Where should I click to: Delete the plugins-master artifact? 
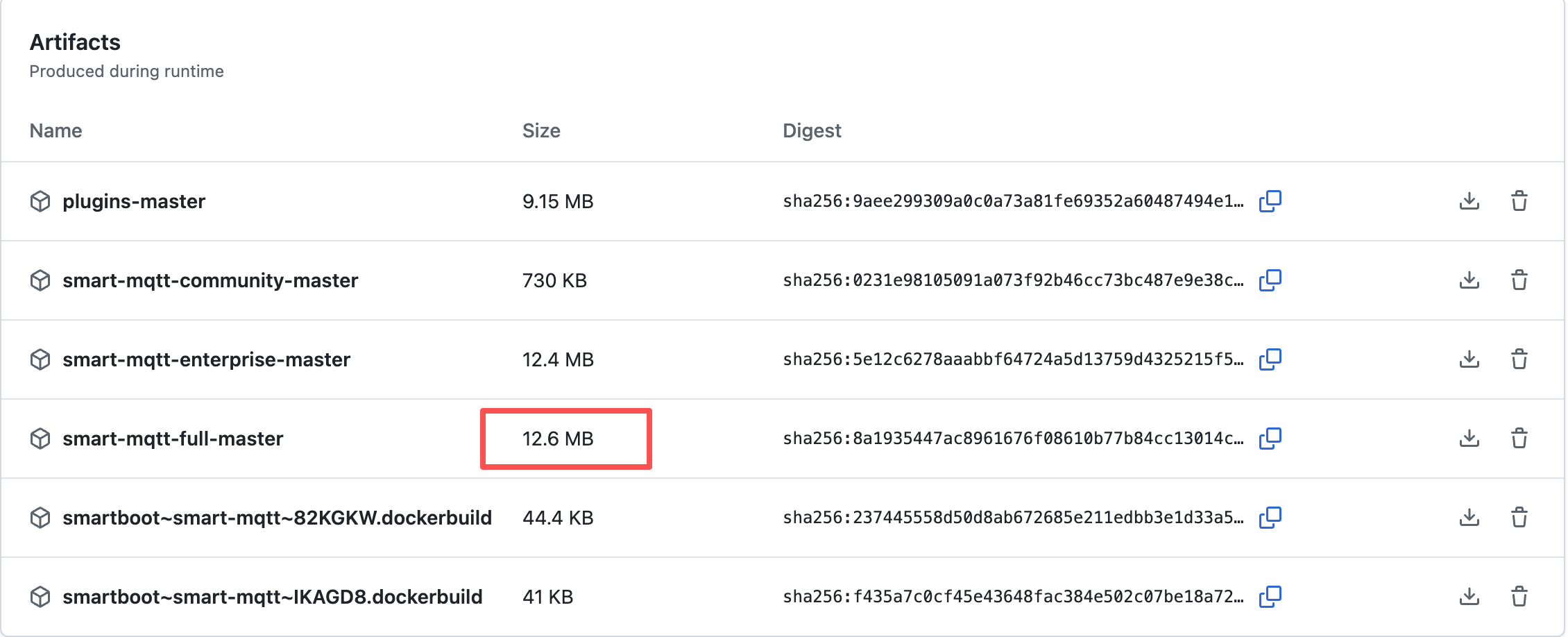coord(1519,201)
